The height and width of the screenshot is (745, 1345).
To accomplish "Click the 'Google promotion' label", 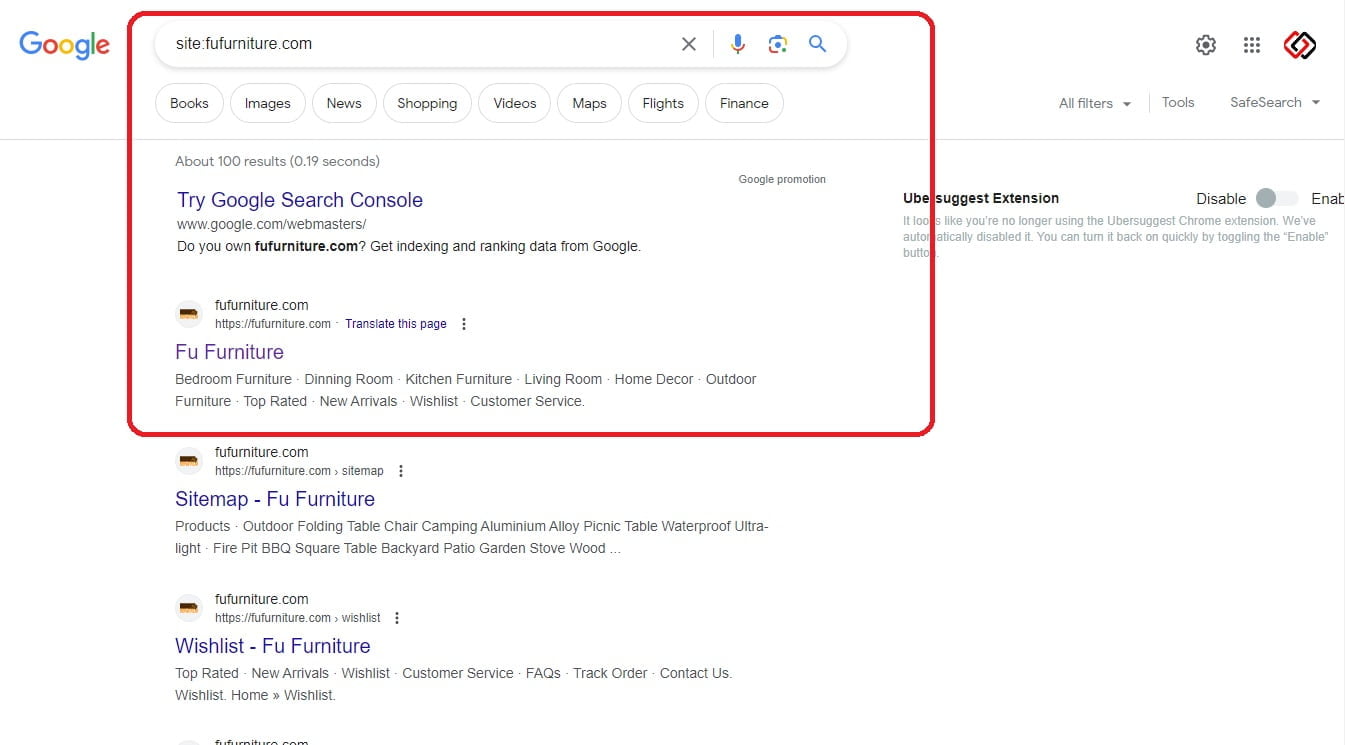I will tap(782, 180).
